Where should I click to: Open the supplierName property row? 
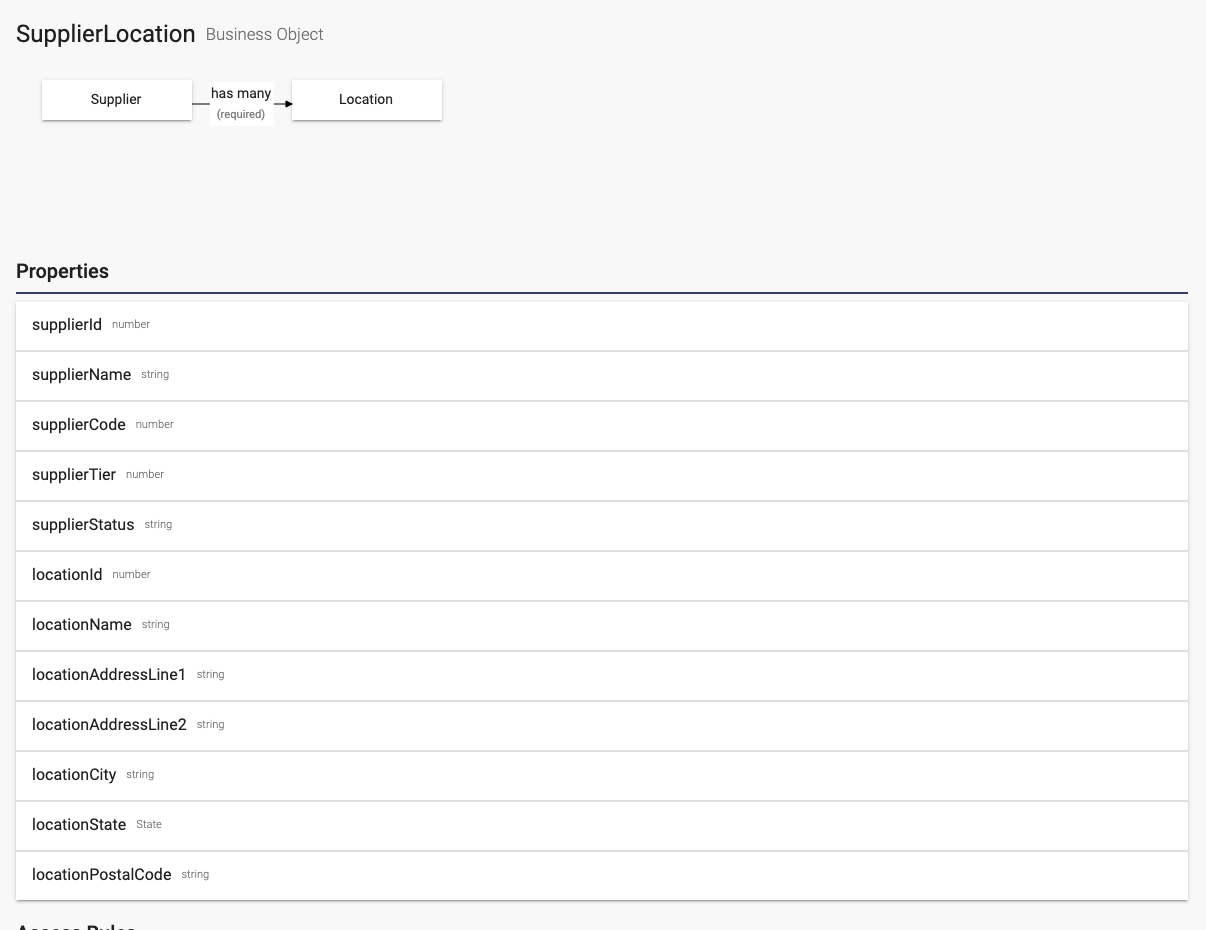click(x=602, y=376)
